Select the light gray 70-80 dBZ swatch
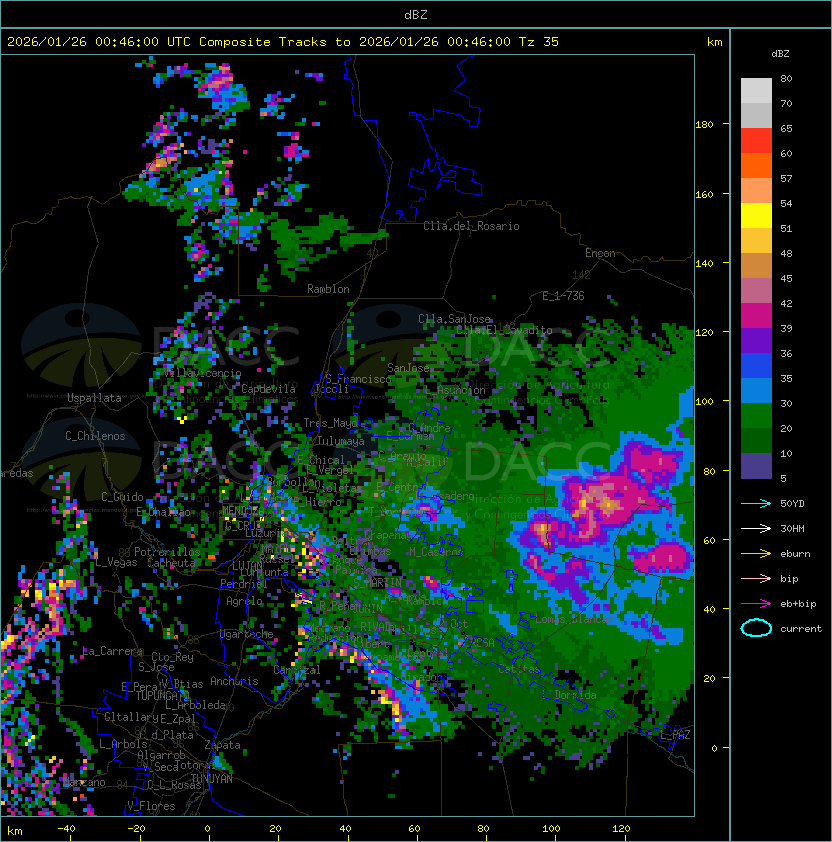832x842 pixels. point(756,91)
